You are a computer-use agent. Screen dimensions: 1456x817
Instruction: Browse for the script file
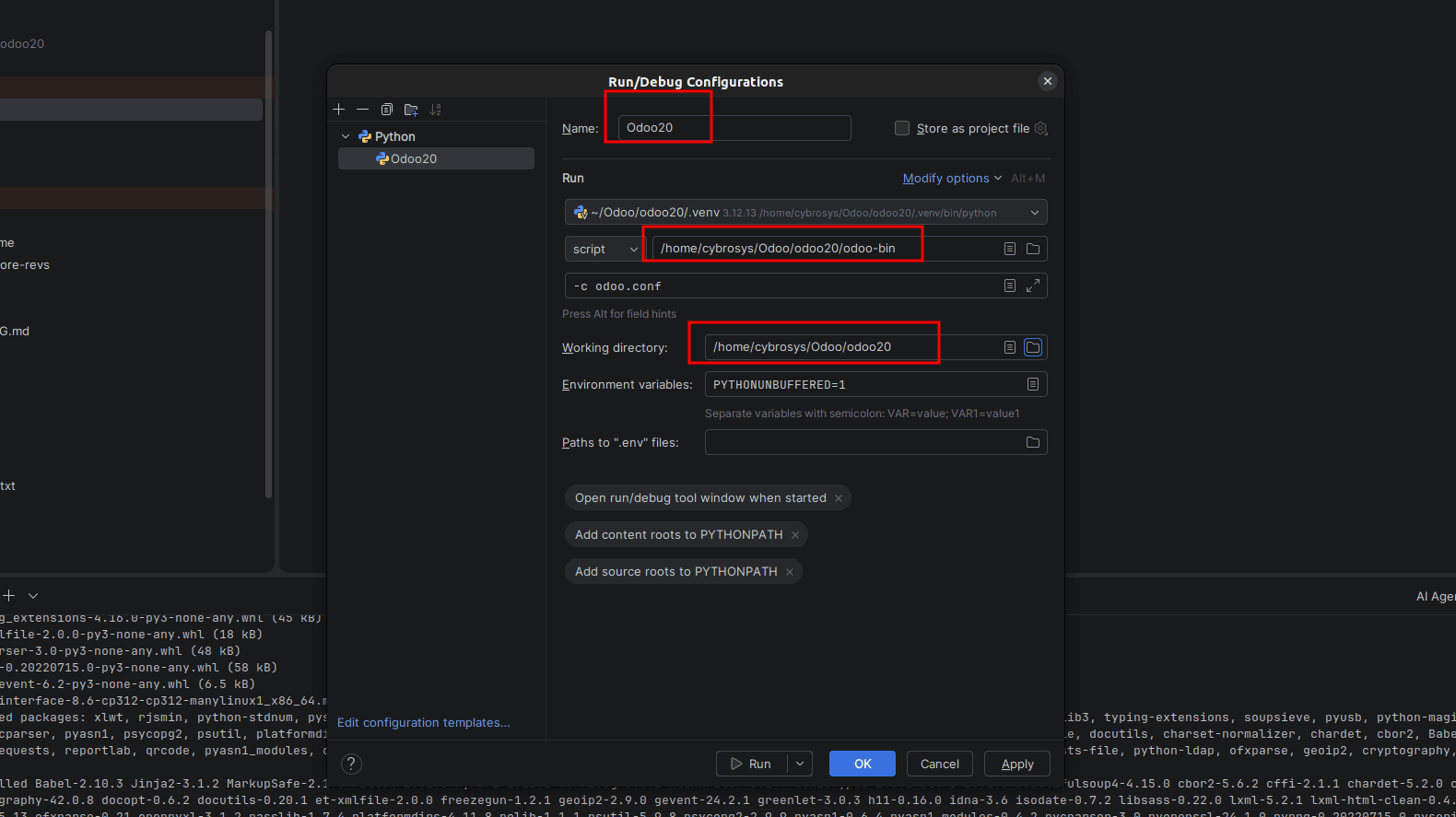pos(1033,249)
